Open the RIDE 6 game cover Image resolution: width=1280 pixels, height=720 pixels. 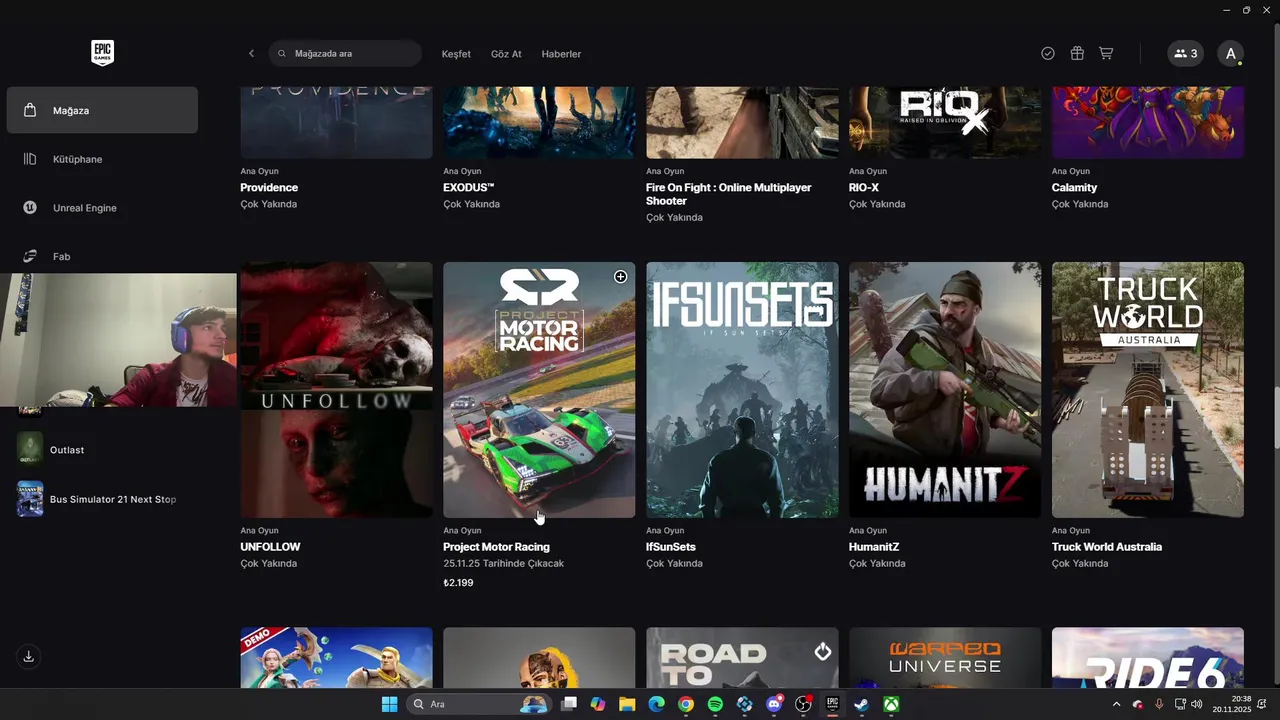tap(1148, 658)
